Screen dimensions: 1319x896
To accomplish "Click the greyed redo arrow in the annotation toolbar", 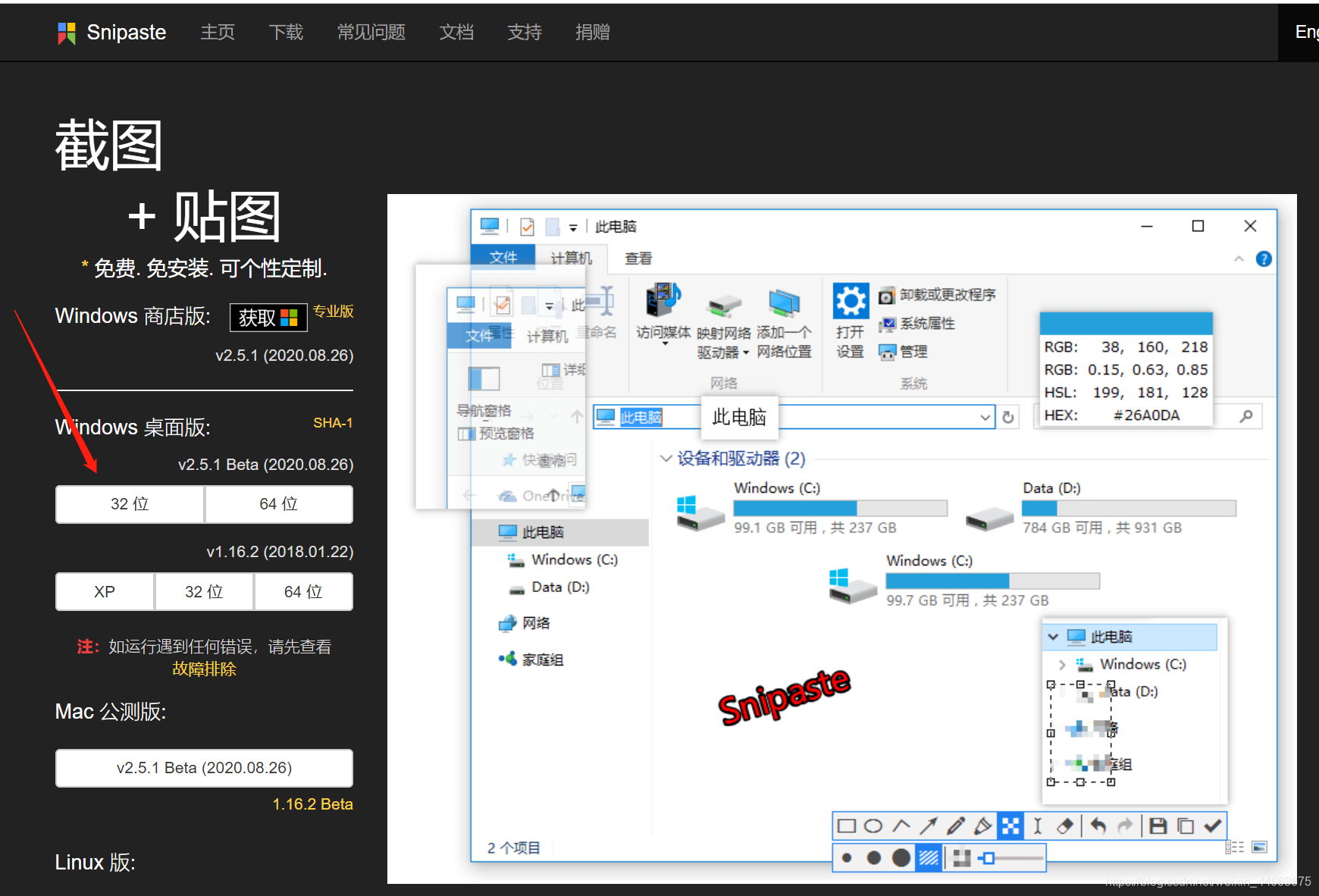I will click(1126, 826).
